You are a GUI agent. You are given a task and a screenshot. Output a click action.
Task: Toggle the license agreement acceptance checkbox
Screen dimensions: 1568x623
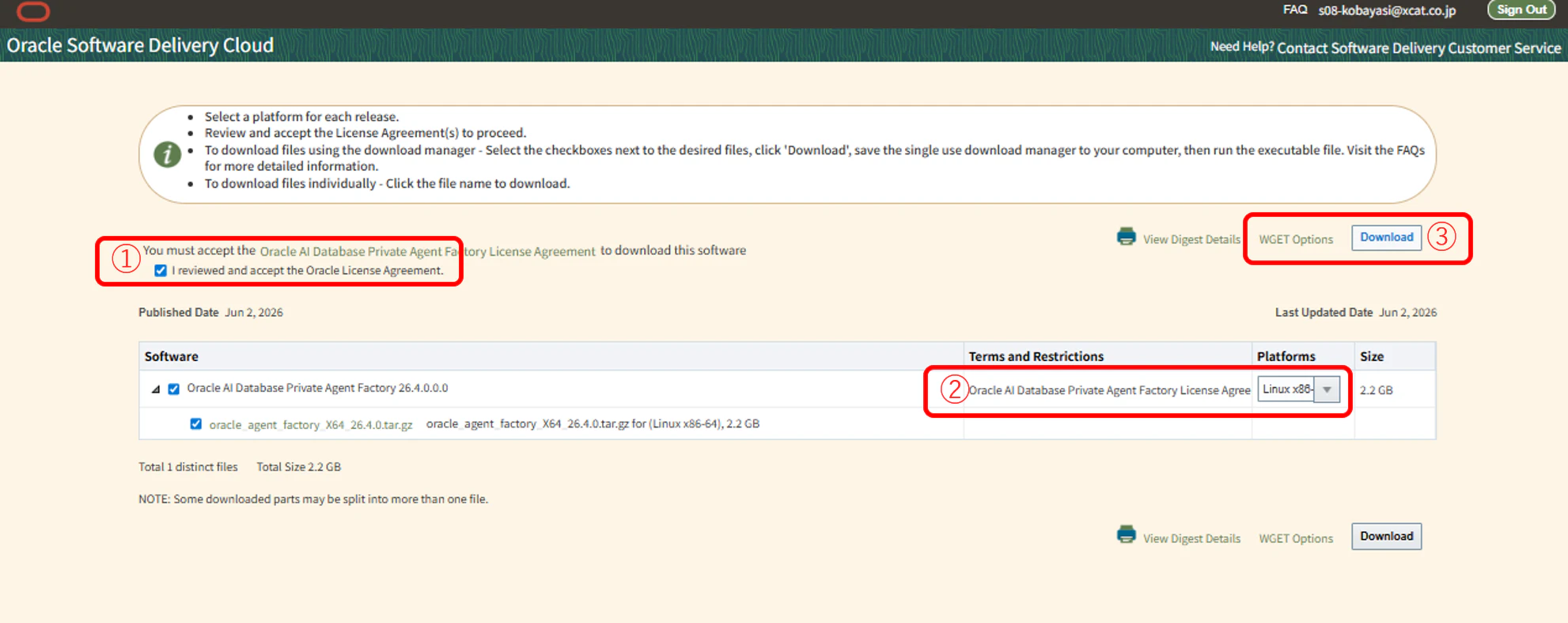(161, 271)
